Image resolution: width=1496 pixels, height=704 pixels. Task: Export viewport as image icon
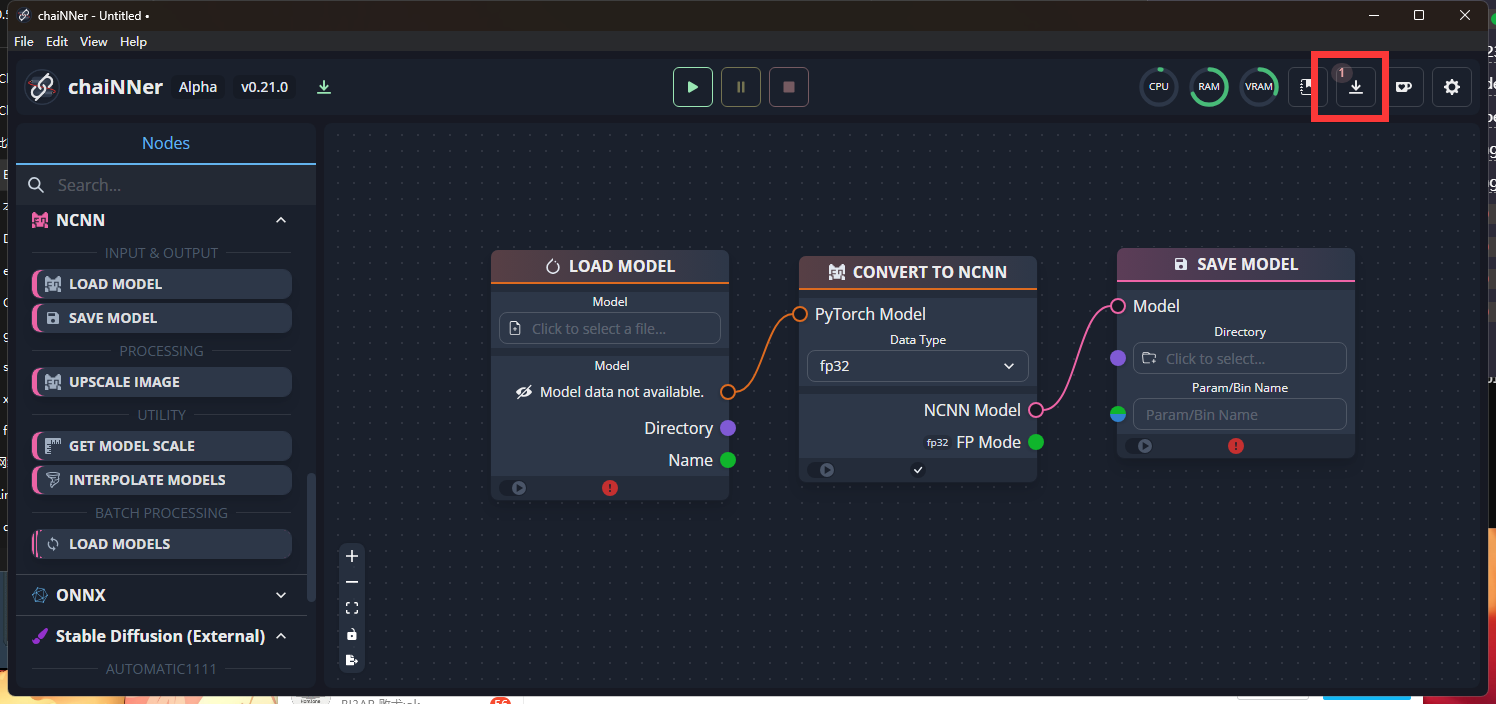(352, 660)
